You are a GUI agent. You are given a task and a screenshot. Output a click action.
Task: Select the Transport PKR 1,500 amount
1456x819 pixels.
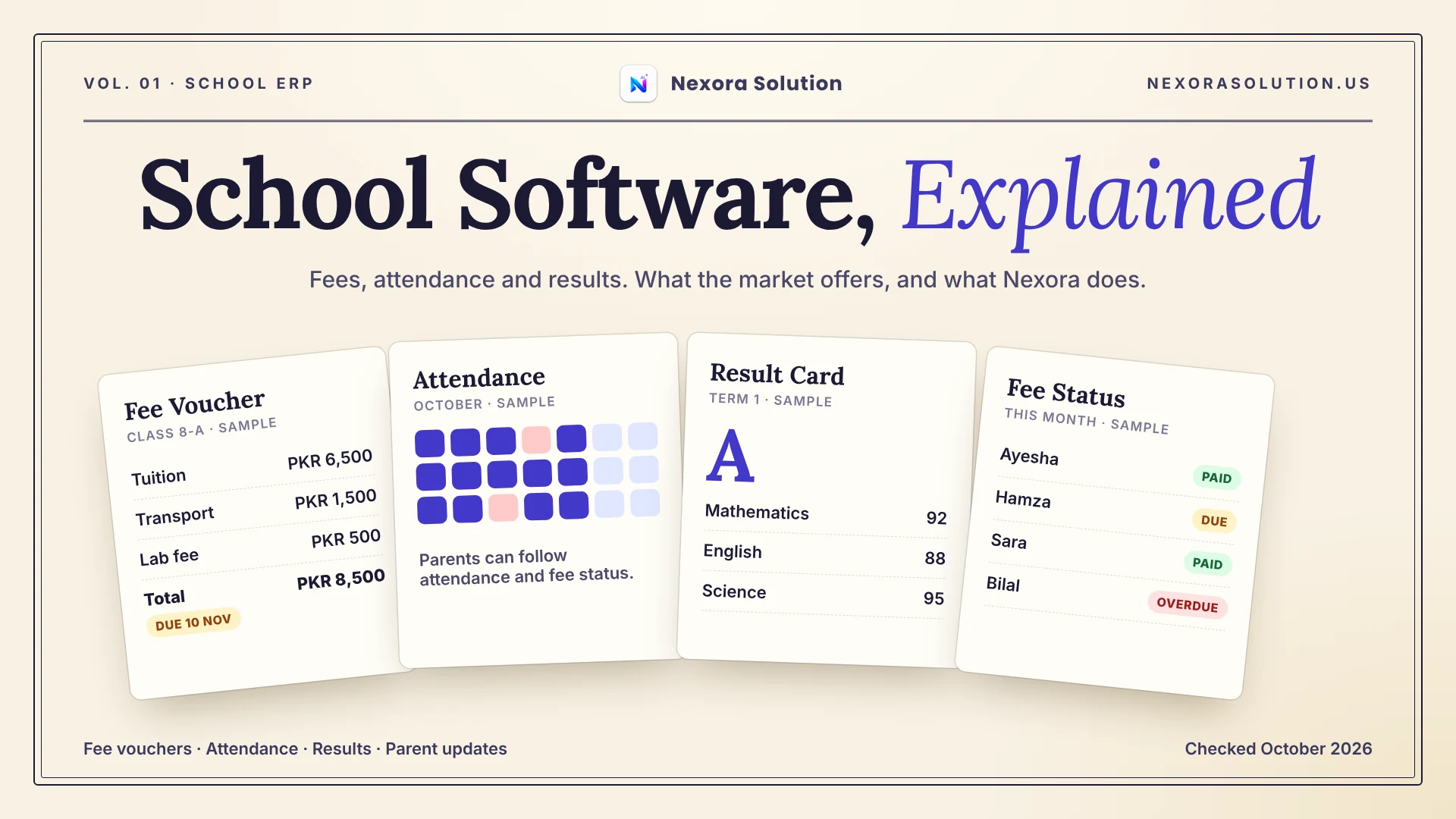(x=336, y=499)
